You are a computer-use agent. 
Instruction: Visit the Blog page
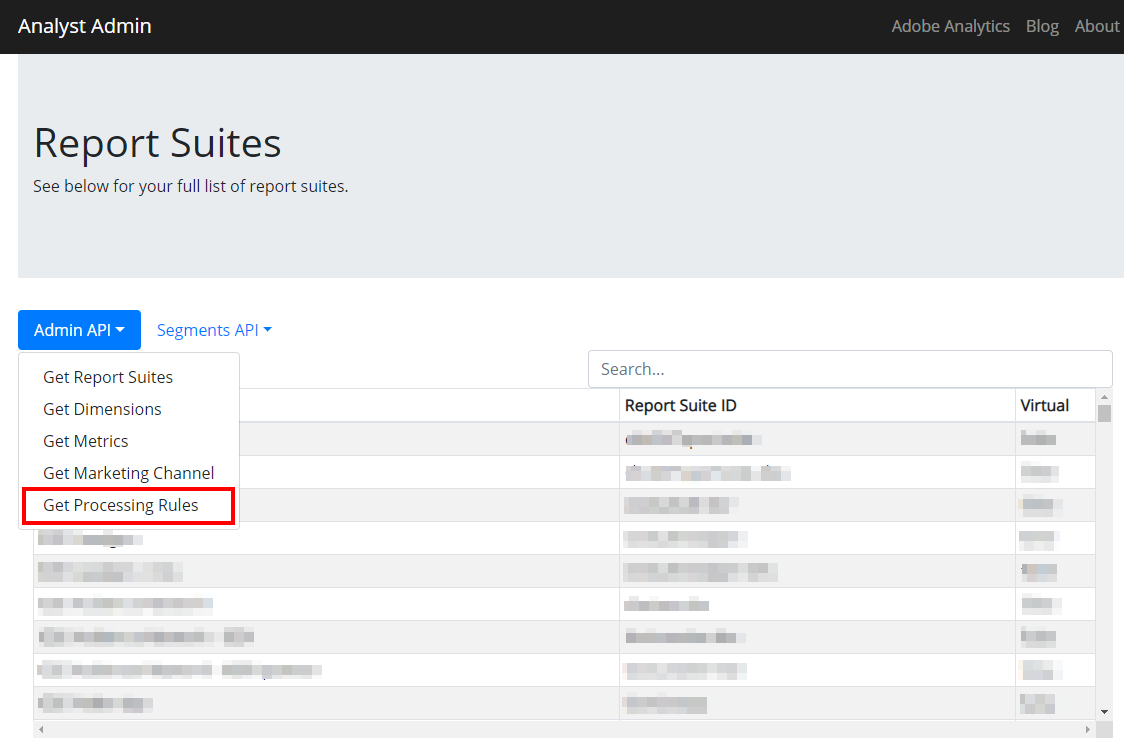click(1042, 26)
